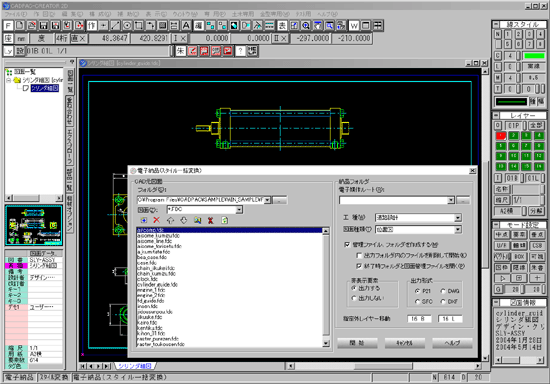Click the green line color swatch
The image size is (550, 384).
click(534, 56)
